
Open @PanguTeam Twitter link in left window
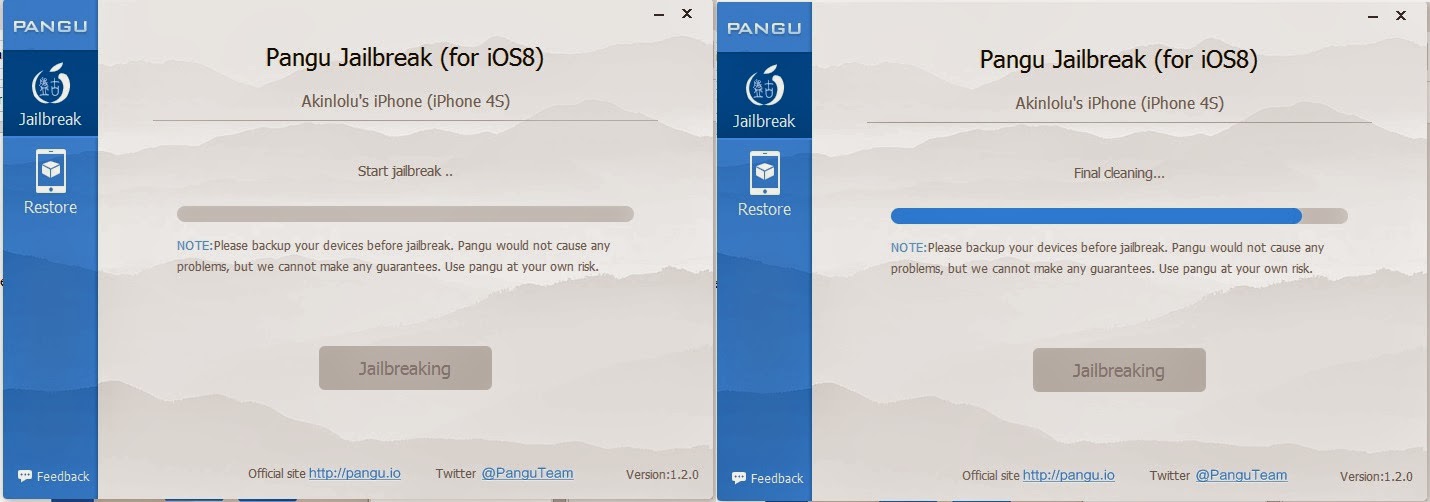(x=527, y=473)
